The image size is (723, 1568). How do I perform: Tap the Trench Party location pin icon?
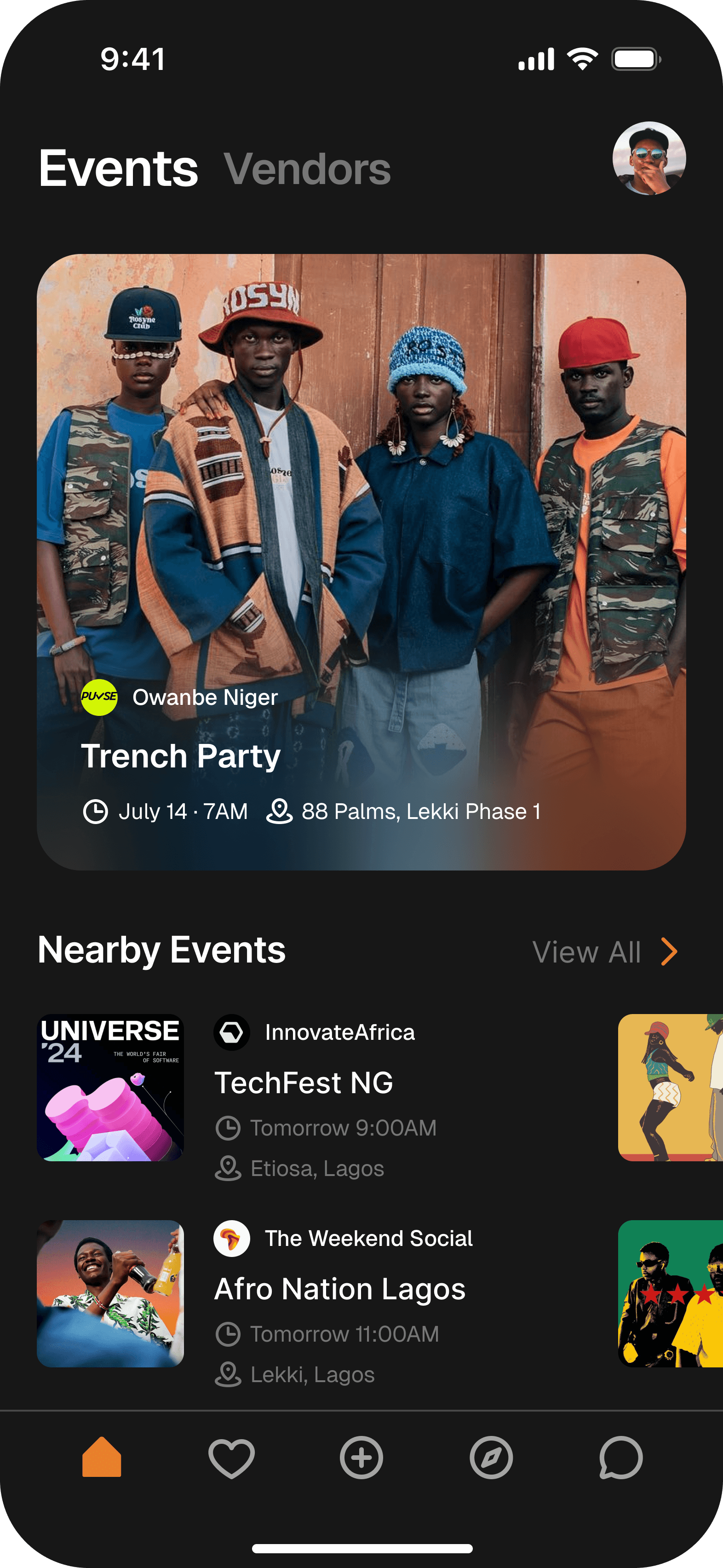click(x=279, y=812)
